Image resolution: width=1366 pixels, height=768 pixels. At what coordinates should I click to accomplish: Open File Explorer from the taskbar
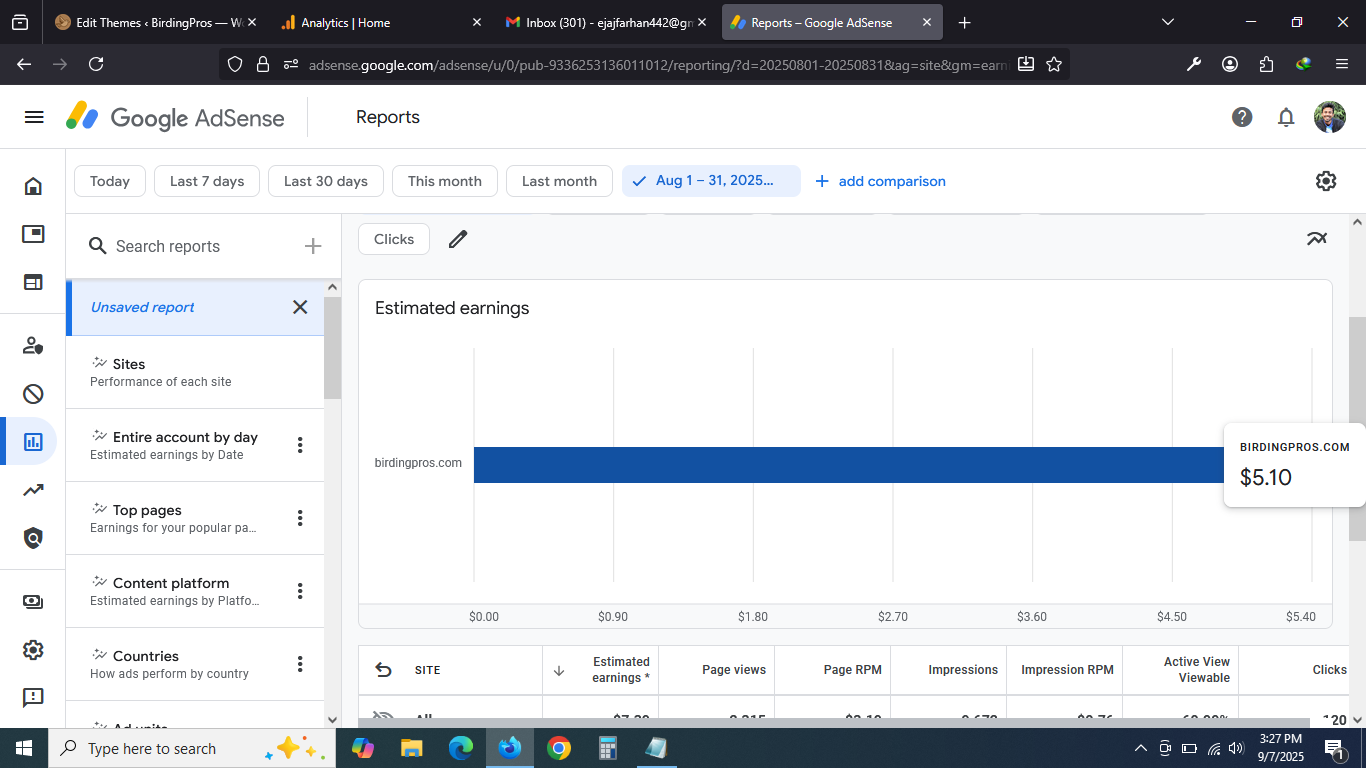click(411, 748)
